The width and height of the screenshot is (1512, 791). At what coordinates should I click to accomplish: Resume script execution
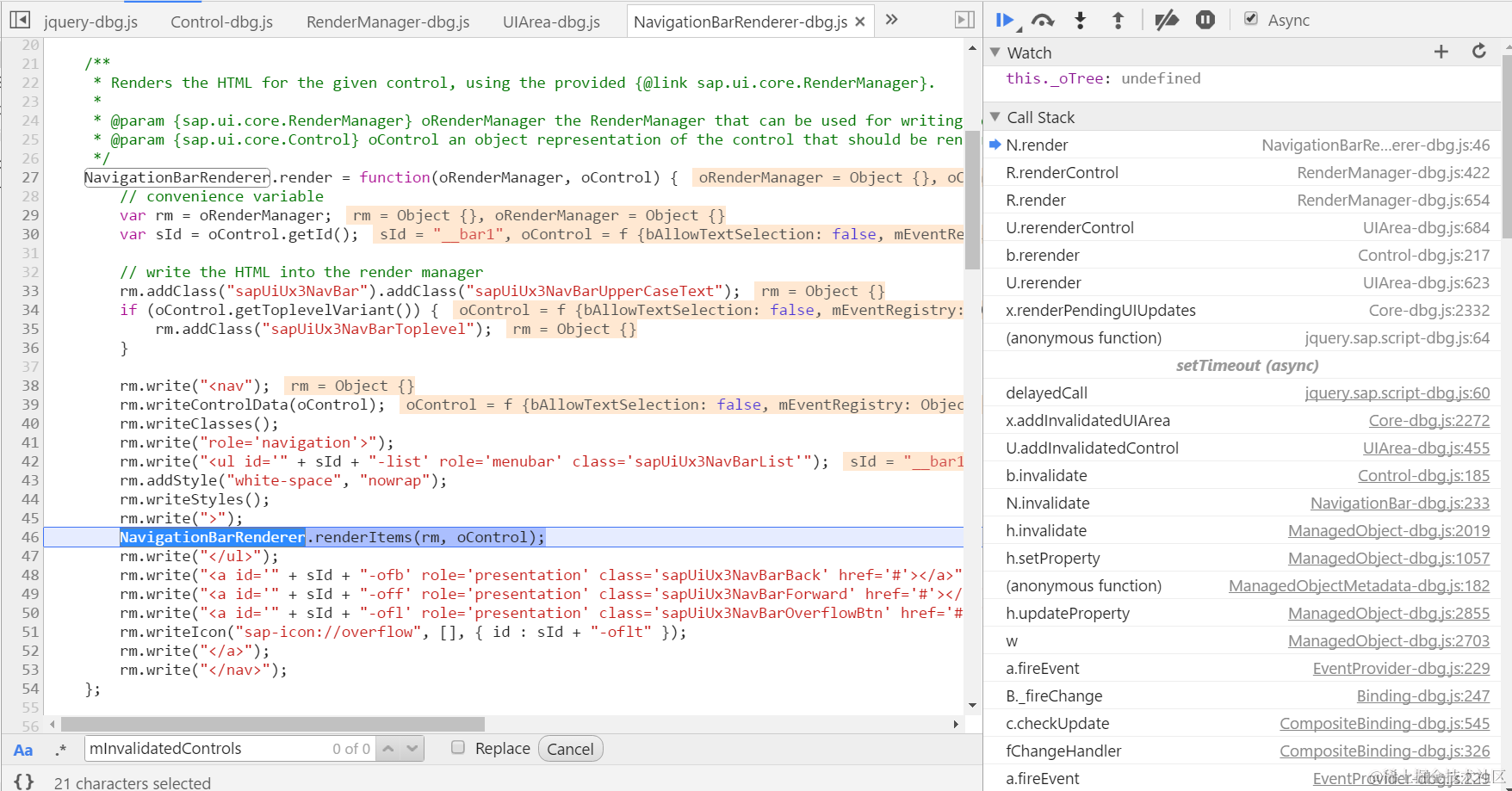coord(1005,20)
